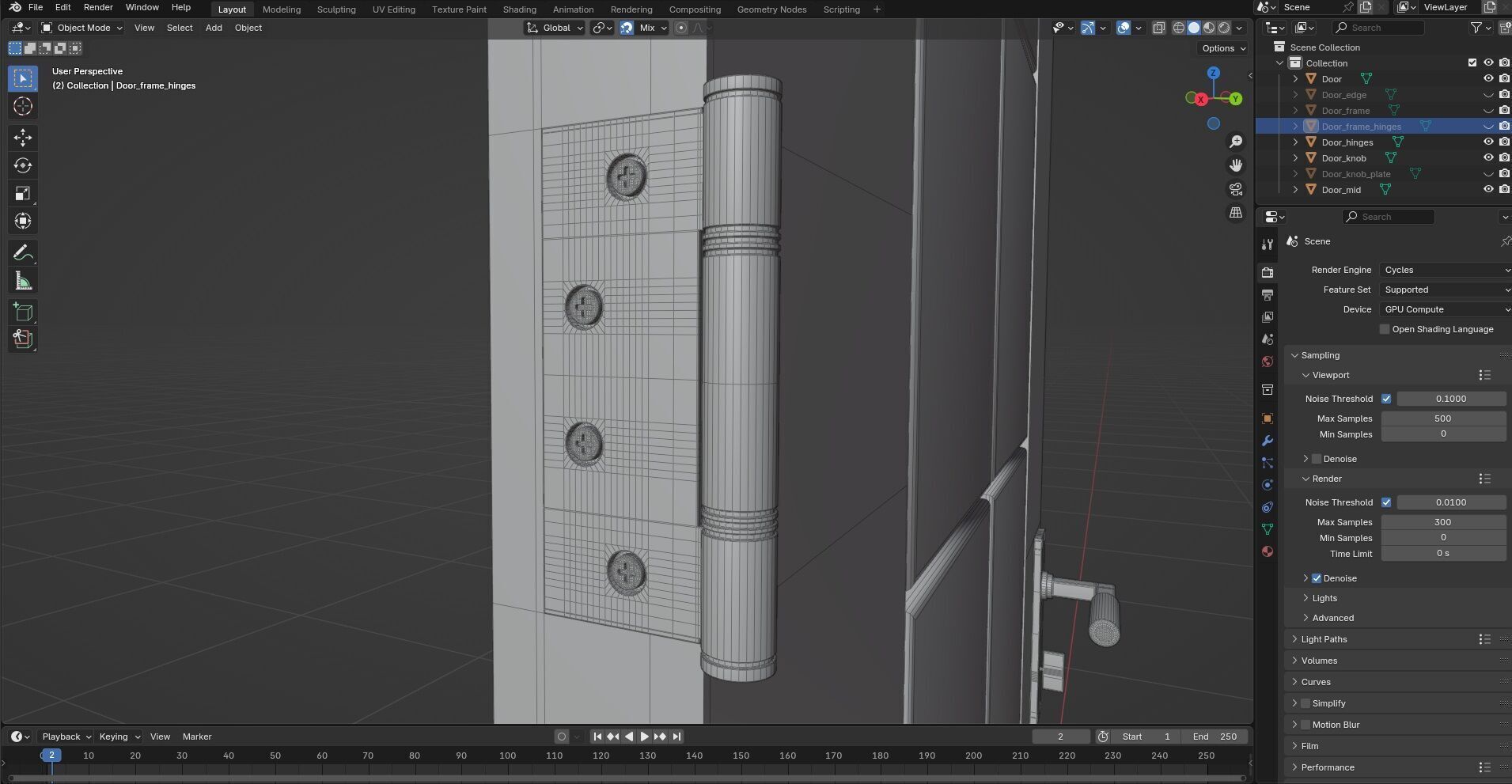The width and height of the screenshot is (1512, 784).
Task: Click the zoom viewport magnifier icon
Action: tap(1236, 142)
